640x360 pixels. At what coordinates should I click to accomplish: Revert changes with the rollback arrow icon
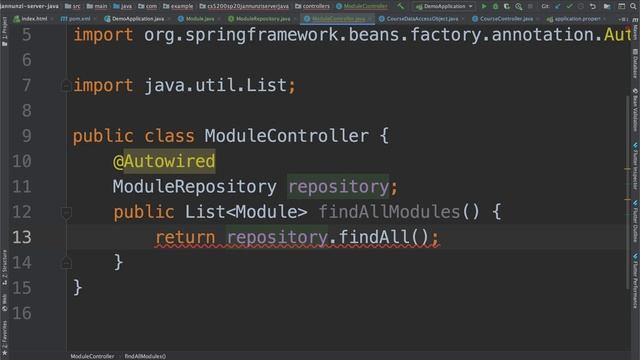pyautogui.click(x=593, y=6)
